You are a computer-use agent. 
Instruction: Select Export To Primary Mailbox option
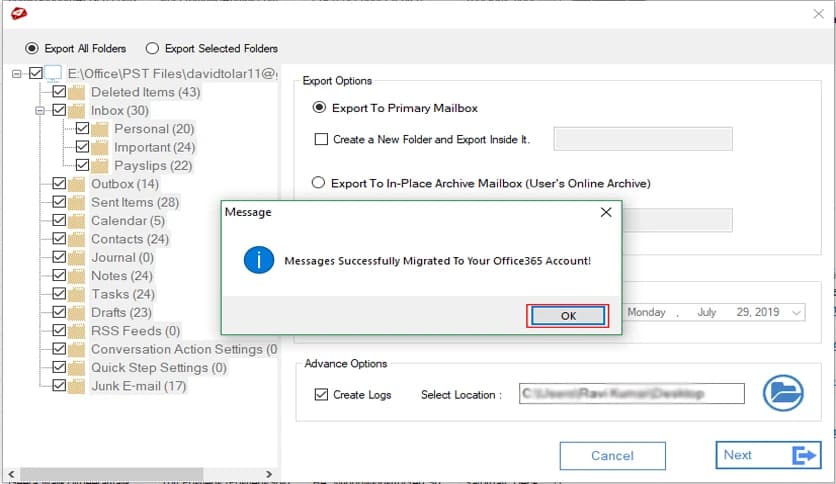pos(319,108)
